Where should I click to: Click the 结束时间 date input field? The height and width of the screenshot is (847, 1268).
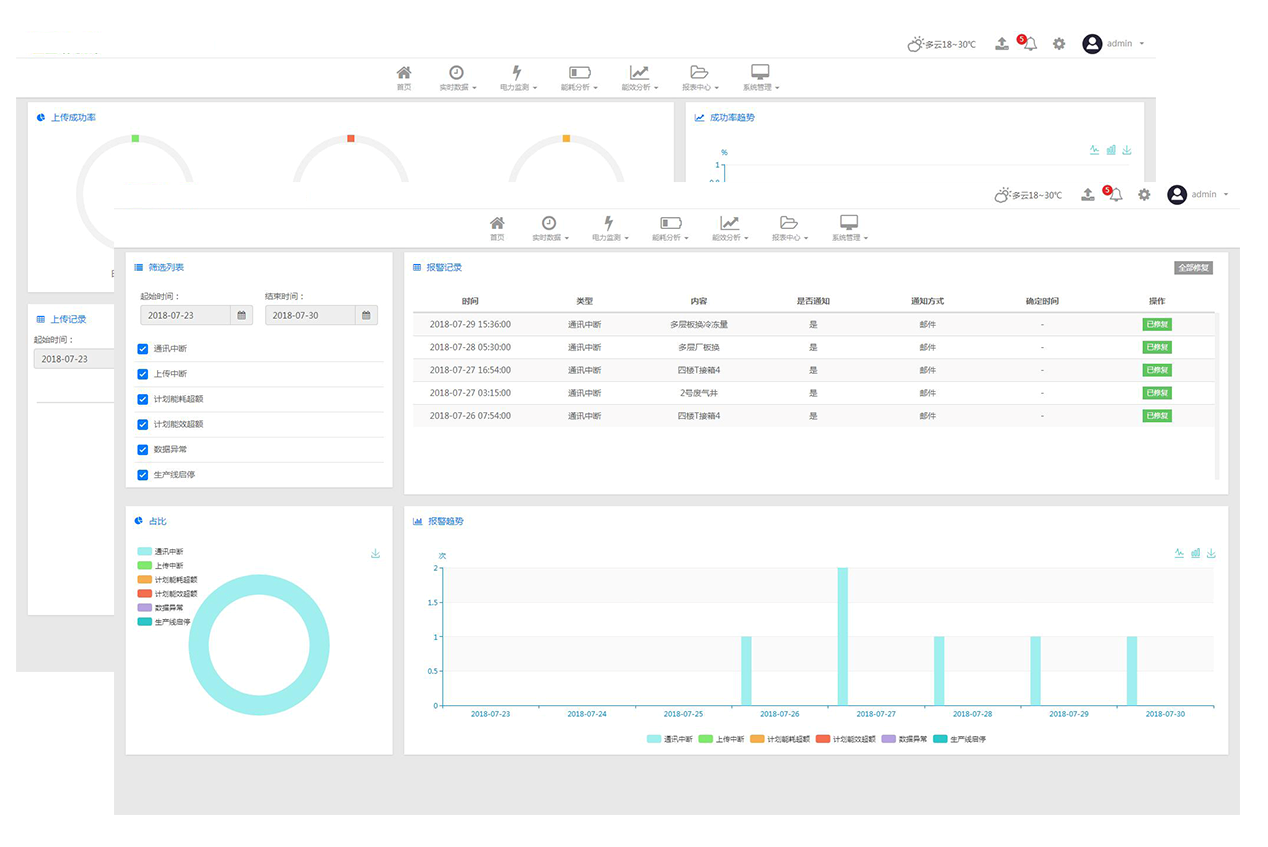310,315
